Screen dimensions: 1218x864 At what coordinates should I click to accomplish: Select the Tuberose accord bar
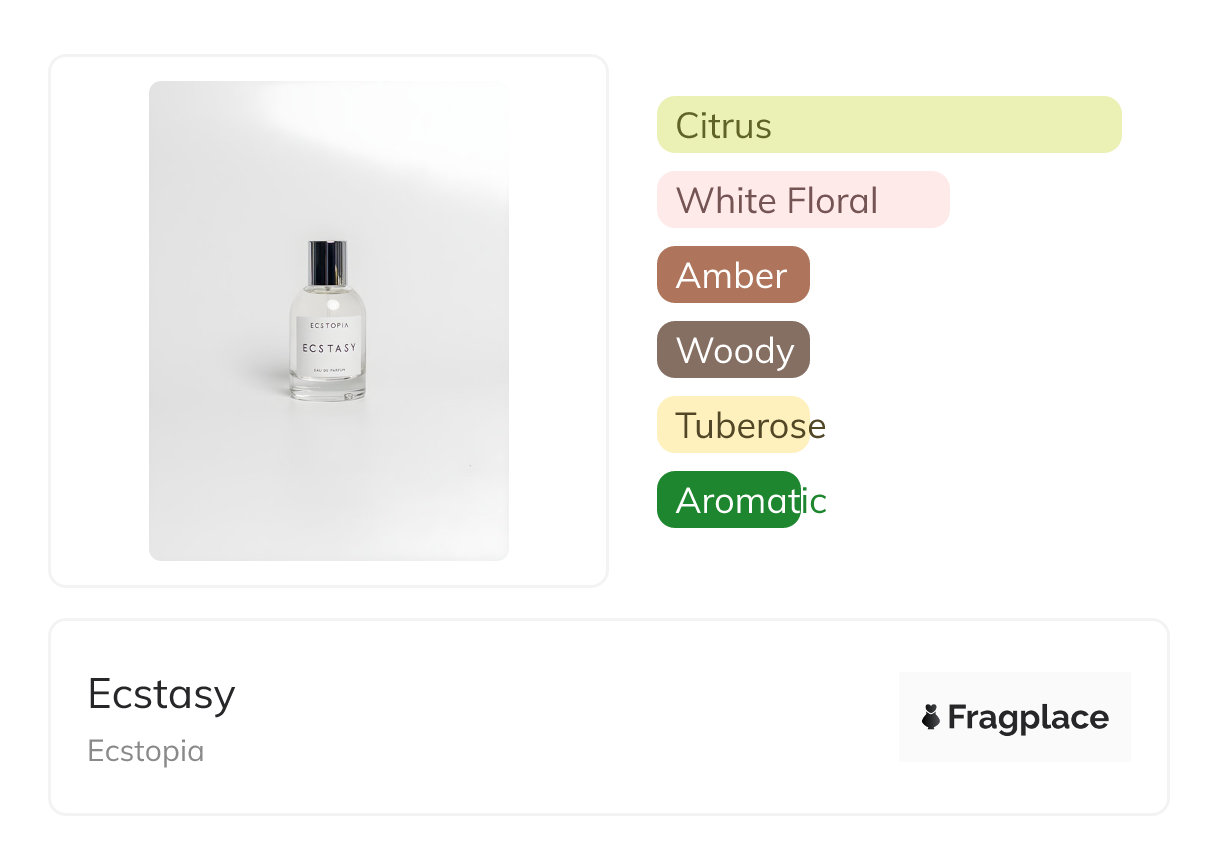point(732,425)
